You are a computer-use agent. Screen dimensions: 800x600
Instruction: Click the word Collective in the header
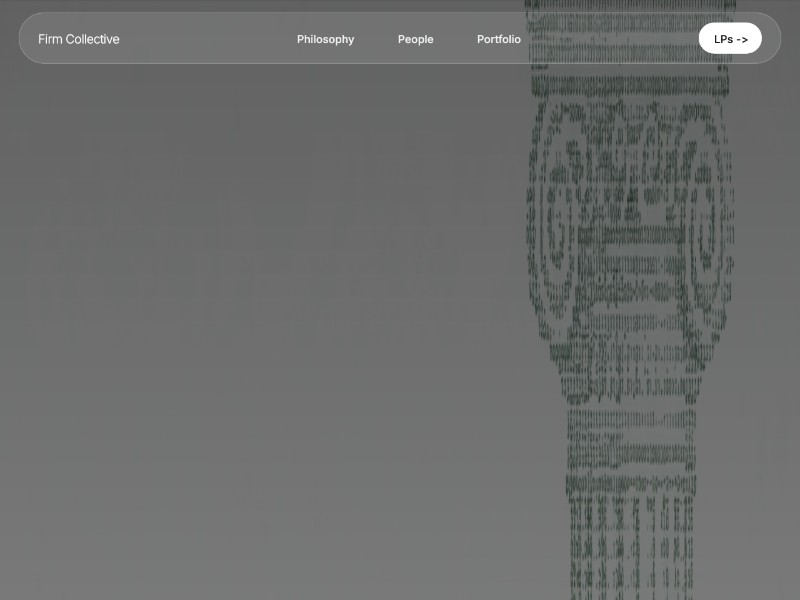[x=92, y=39]
